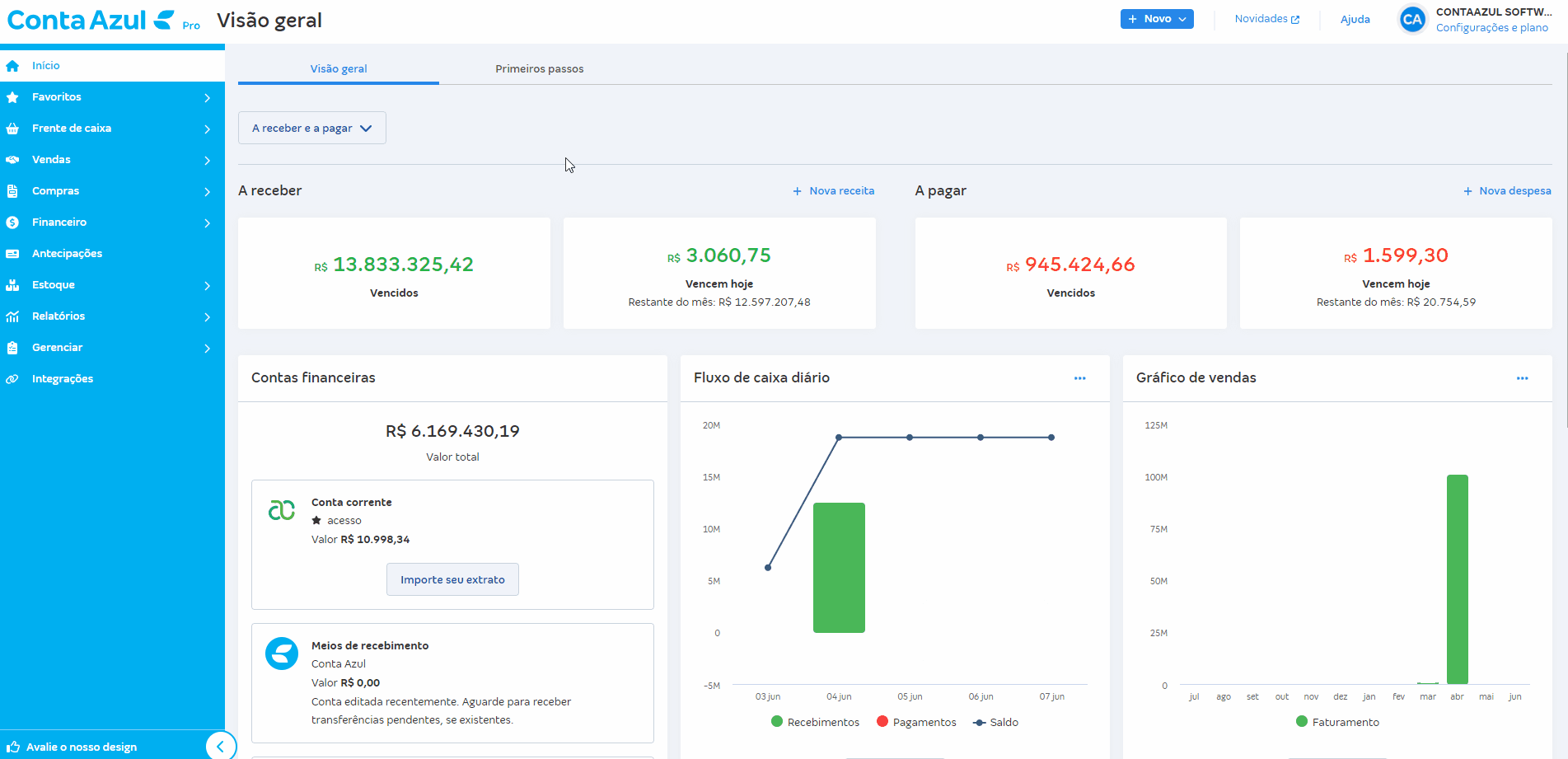The width and height of the screenshot is (1568, 759).
Task: Click the plus icon beside Nova receita
Action: coord(797,191)
